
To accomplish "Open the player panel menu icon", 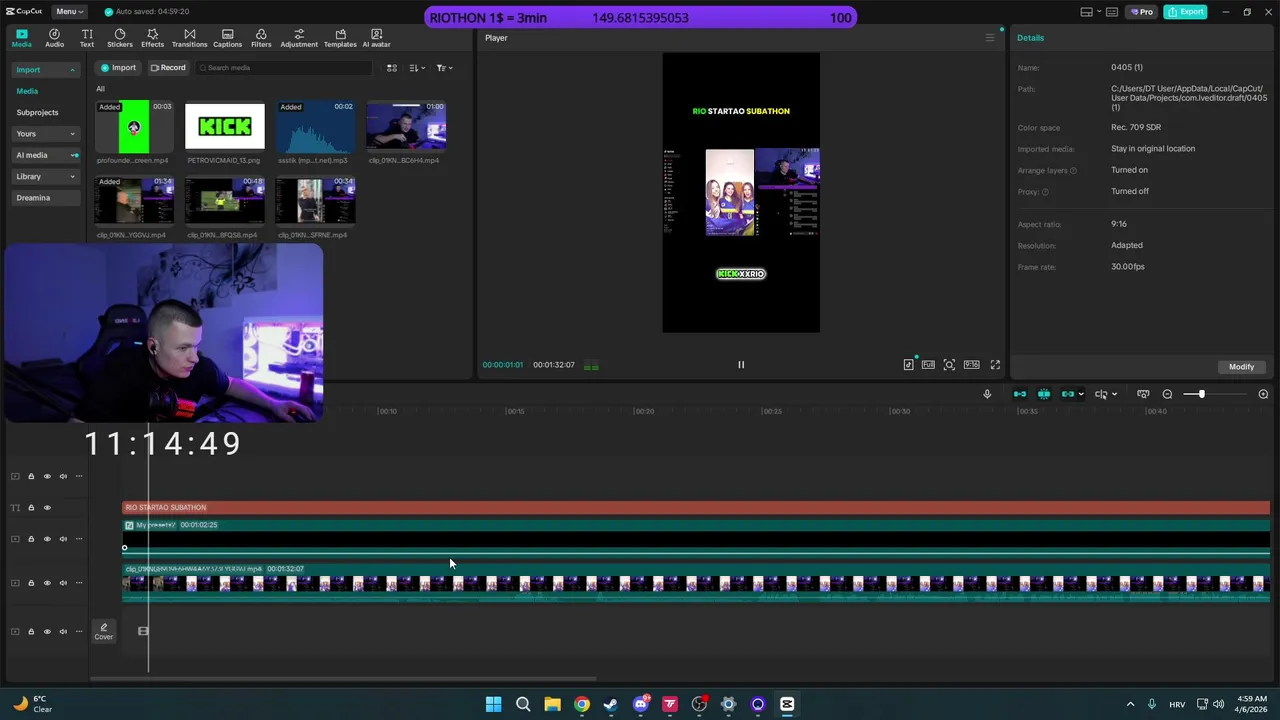I will (x=990, y=38).
